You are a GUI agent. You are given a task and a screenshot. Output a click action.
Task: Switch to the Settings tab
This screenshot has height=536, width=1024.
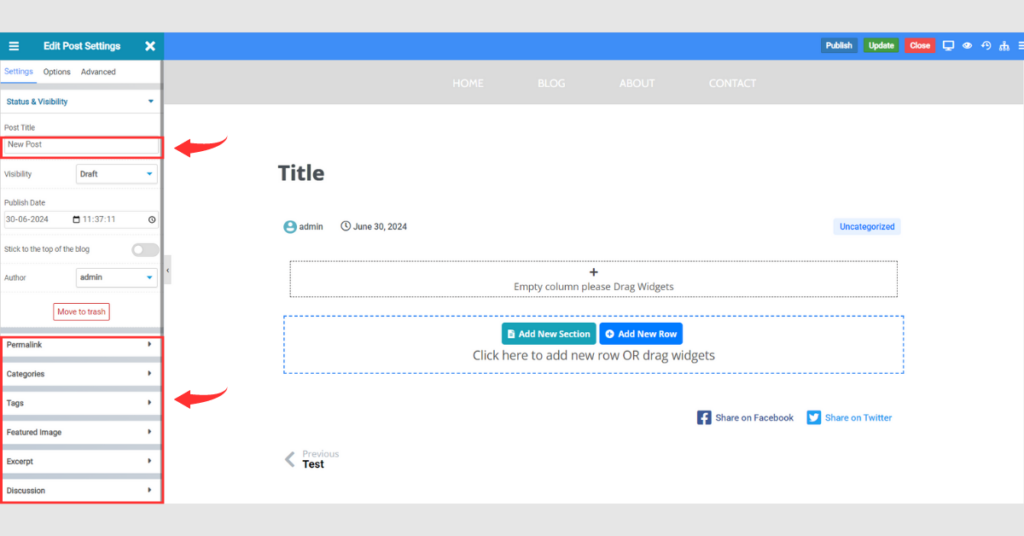tap(18, 72)
